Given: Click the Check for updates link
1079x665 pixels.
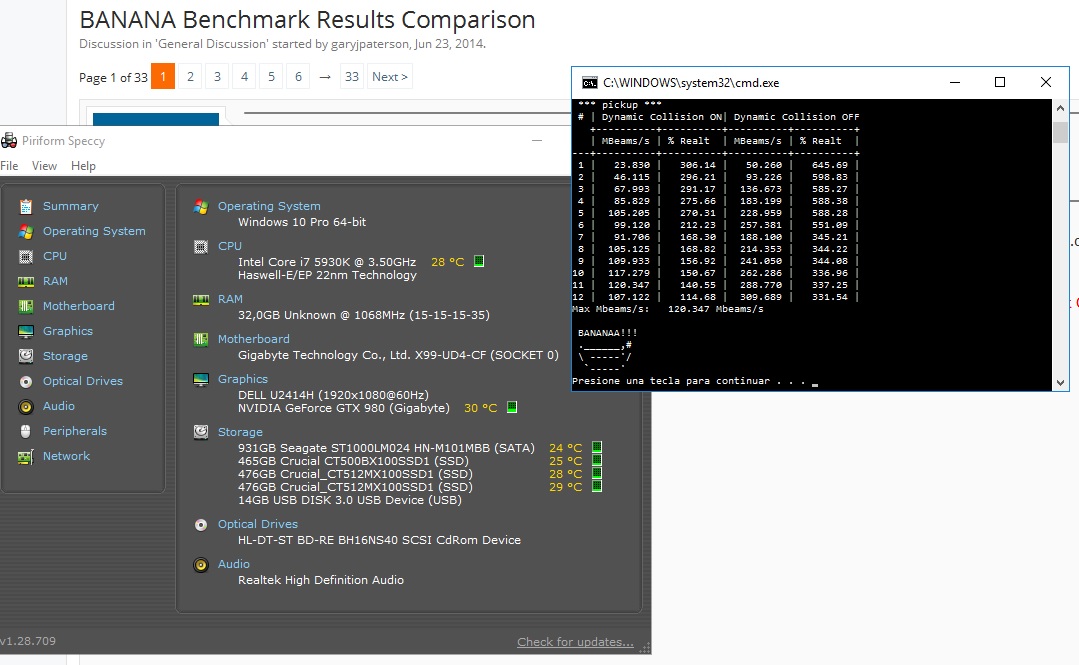Looking at the screenshot, I should pos(575,642).
